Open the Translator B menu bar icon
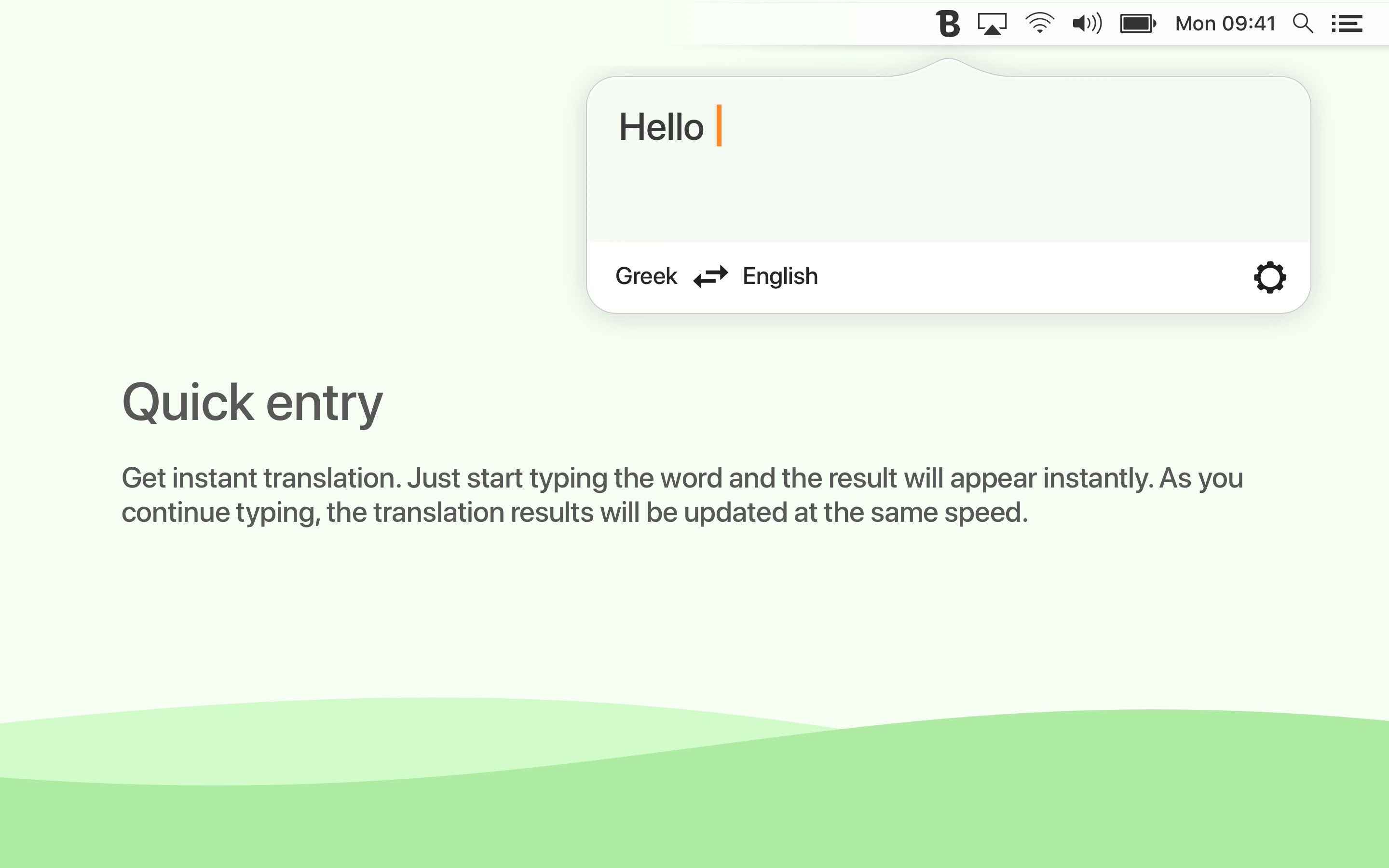 (x=948, y=24)
